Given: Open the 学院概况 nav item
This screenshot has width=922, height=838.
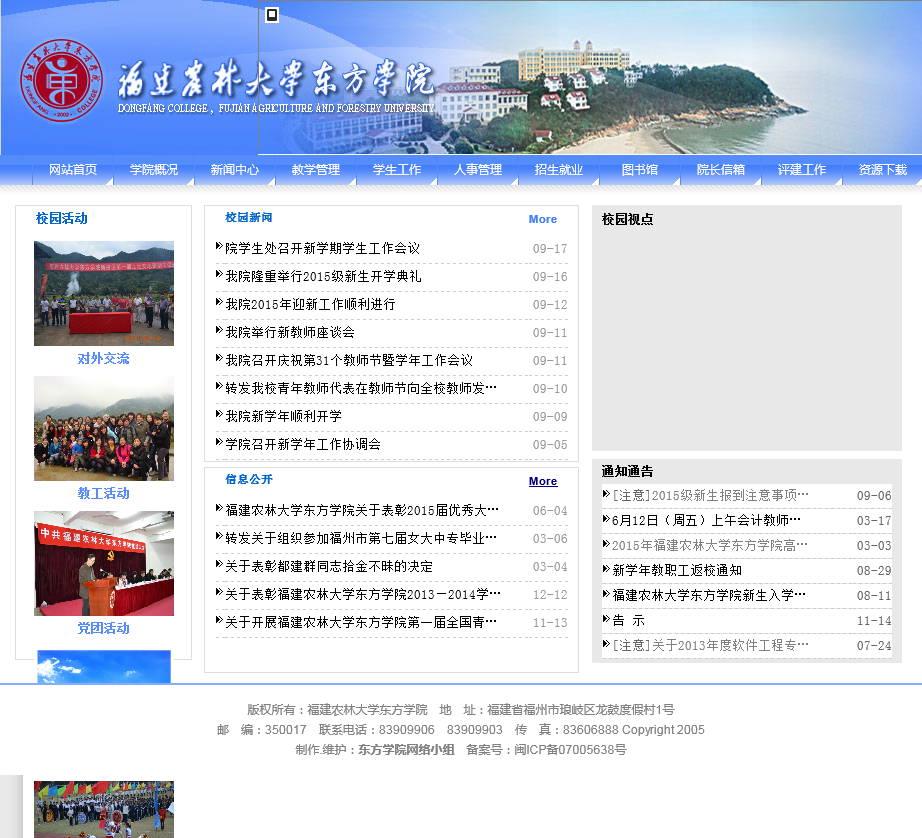Looking at the screenshot, I should coord(154,170).
